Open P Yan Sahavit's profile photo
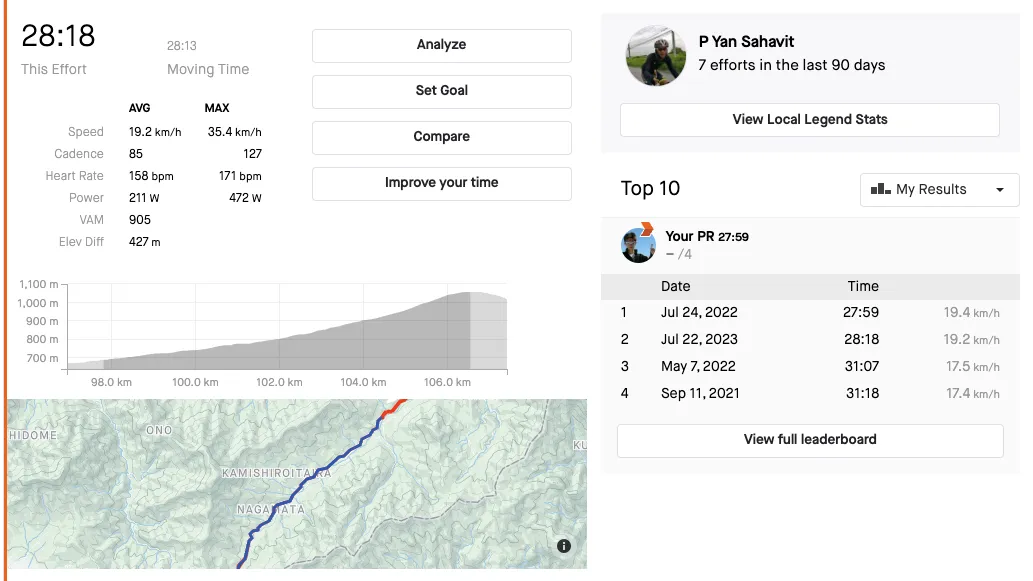Screen dimensions: 1033x581 [x=656, y=56]
